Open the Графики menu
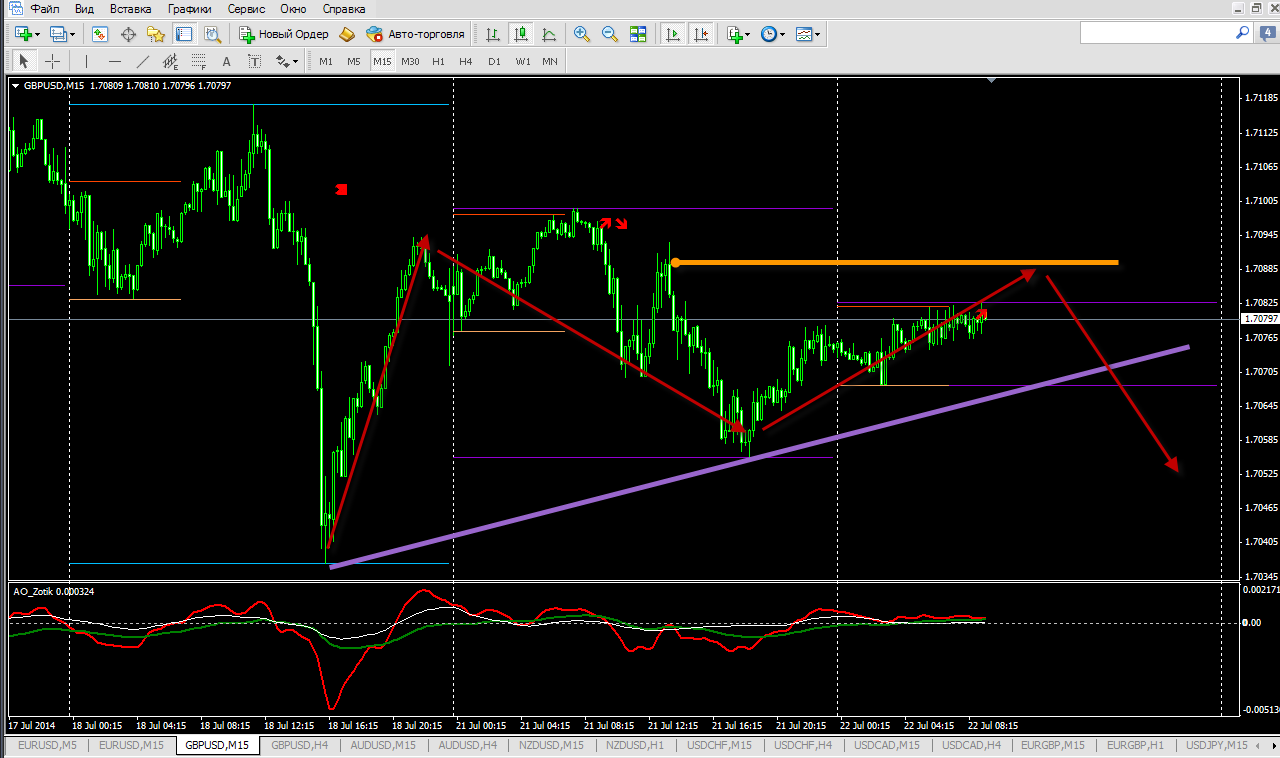 coord(190,8)
